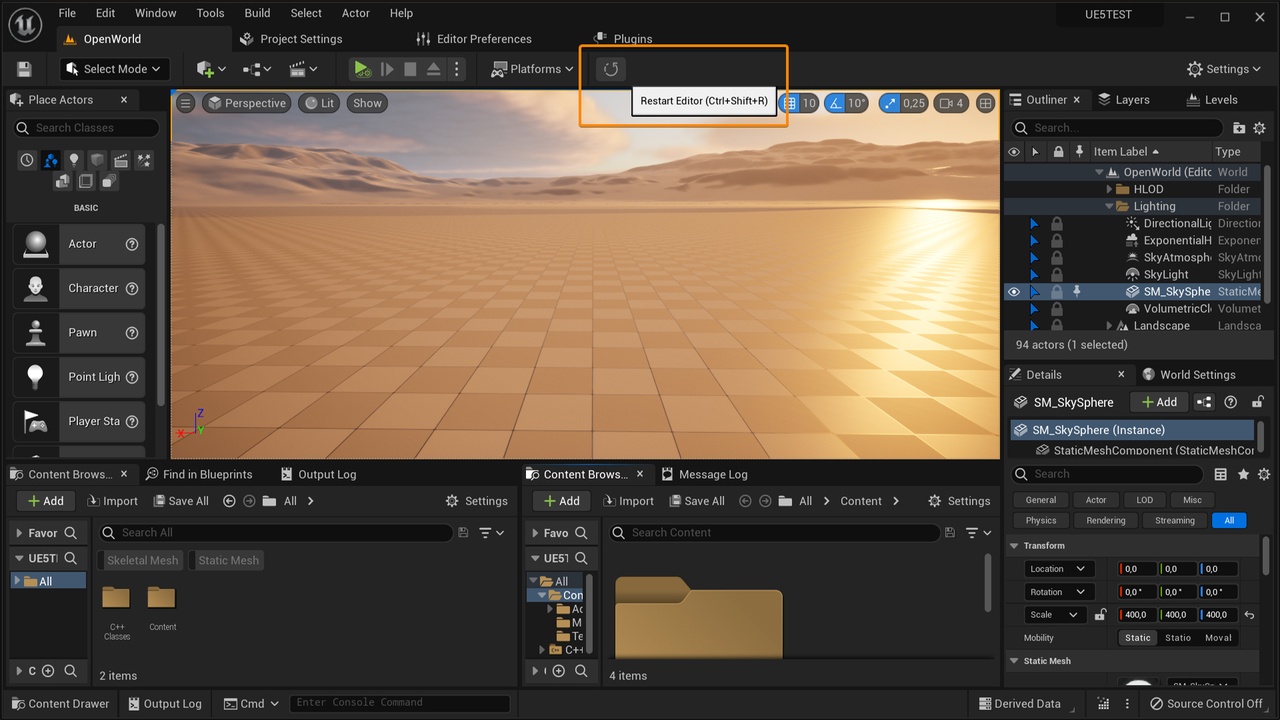Expand the HLOD folder in Outliner
This screenshot has height=720, width=1280.
point(1109,189)
